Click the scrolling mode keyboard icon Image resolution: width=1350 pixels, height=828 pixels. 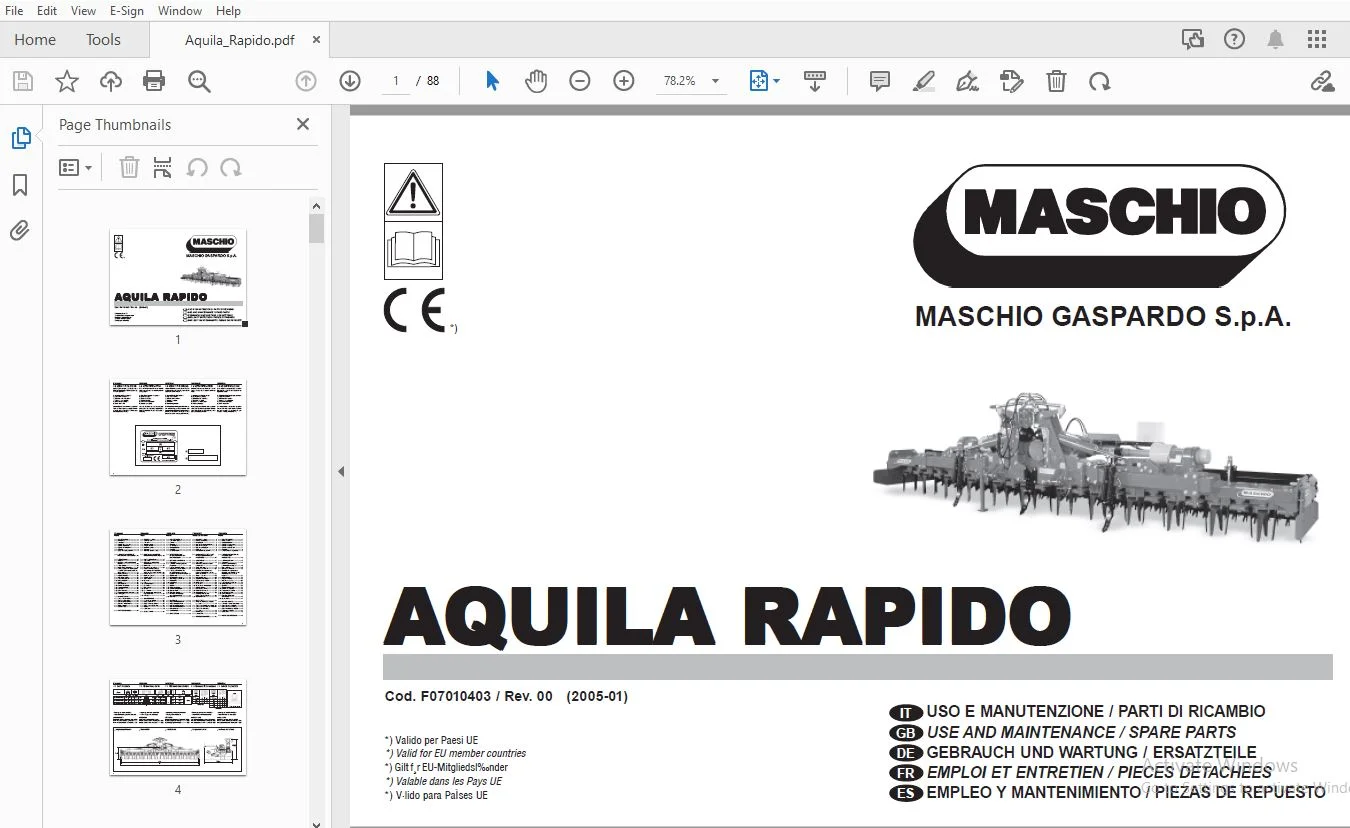pos(815,81)
